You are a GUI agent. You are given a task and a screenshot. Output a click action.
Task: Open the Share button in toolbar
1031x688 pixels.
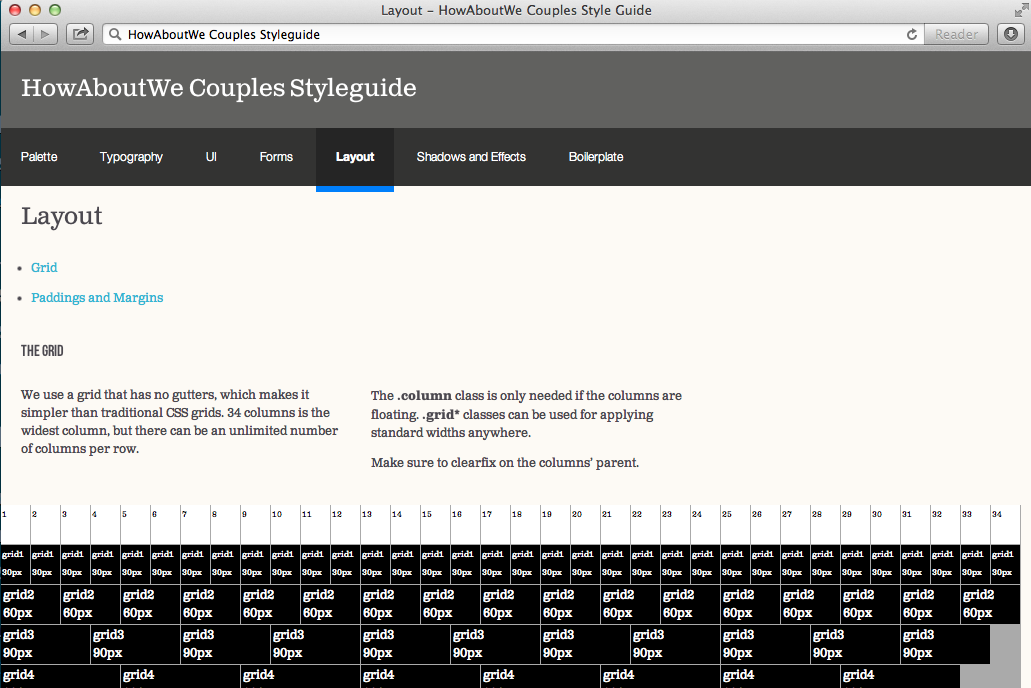80,34
